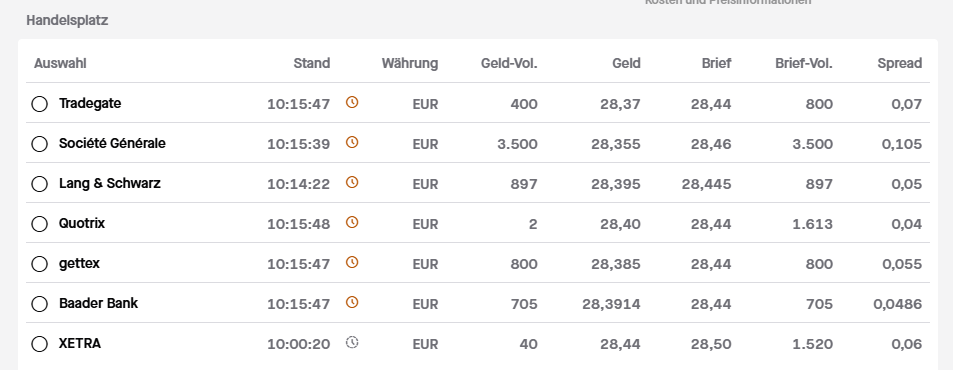Click XETRA Geld-Vol. value 40
Viewport: 953px width, 370px height.
[529, 344]
